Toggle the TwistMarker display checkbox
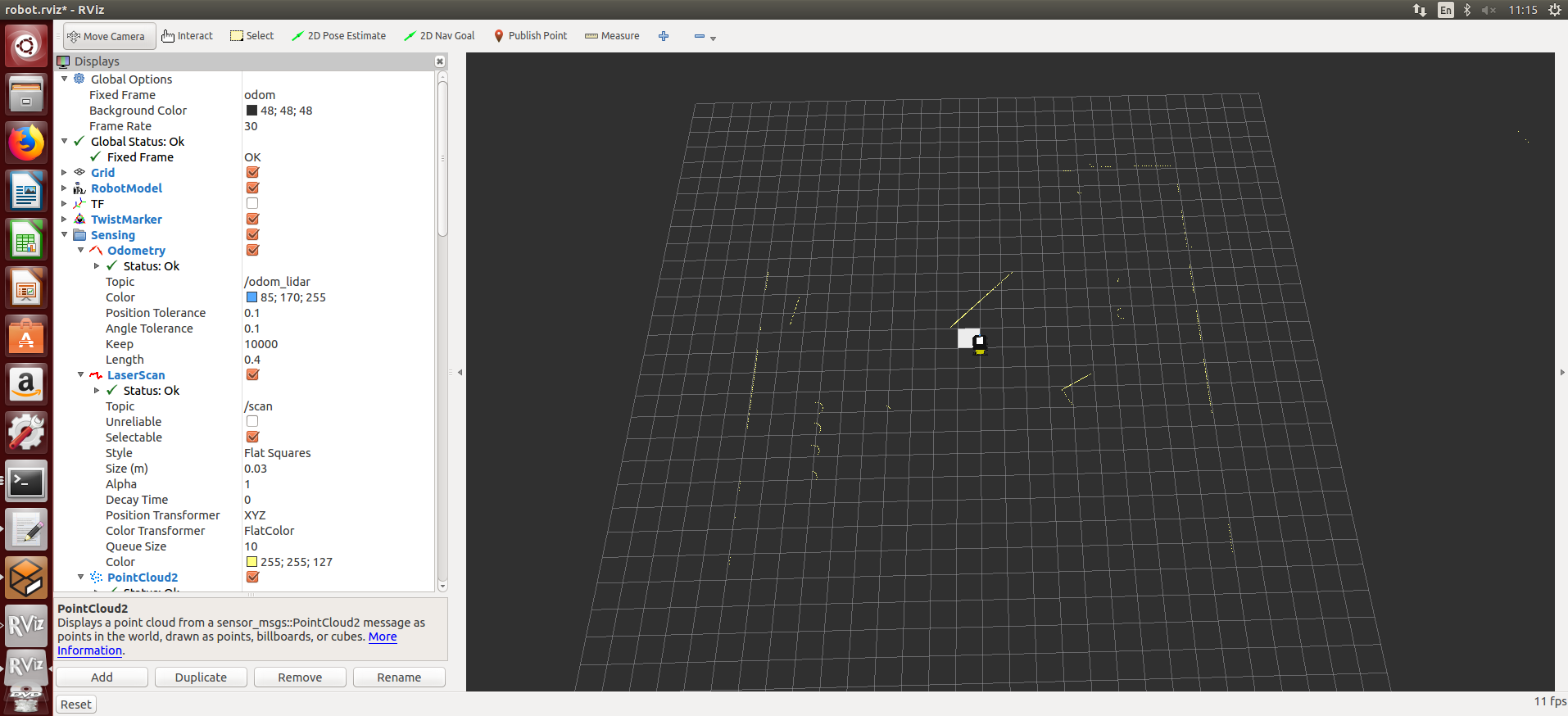 pos(252,220)
